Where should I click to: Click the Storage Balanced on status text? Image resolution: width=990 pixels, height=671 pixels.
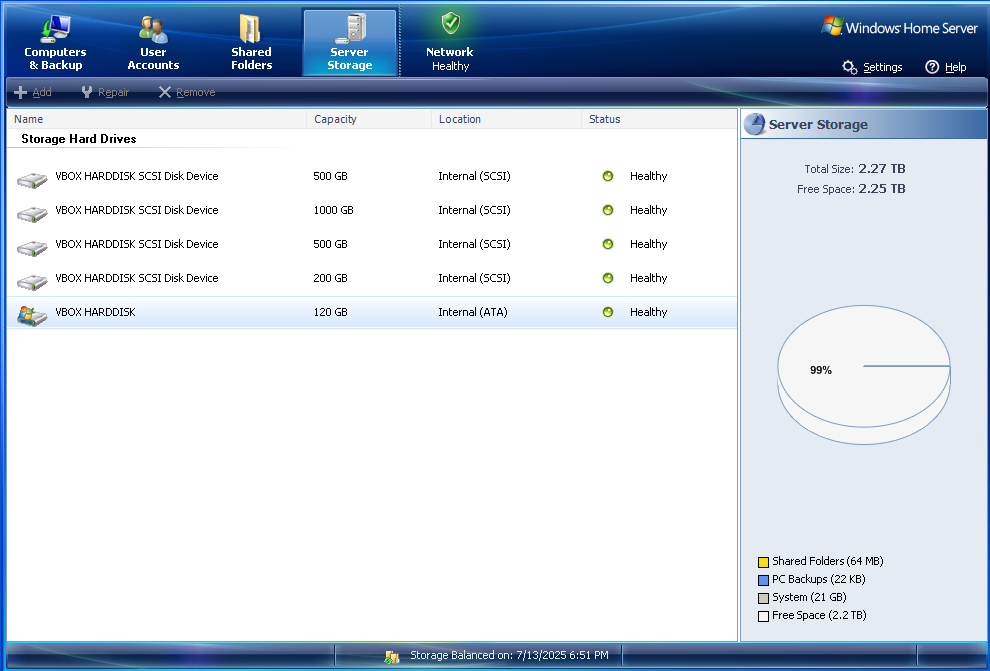(x=510, y=655)
